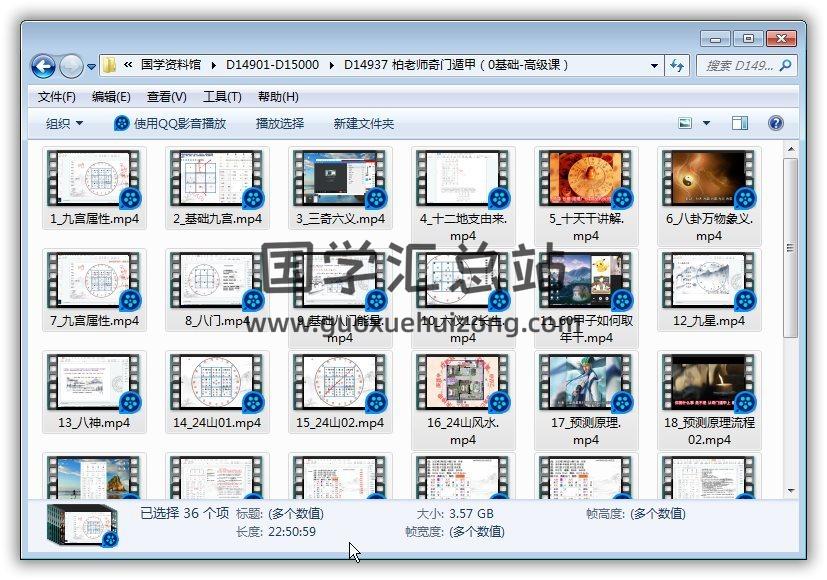Open the help question mark icon
Image resolution: width=827 pixels, height=580 pixels.
click(775, 123)
